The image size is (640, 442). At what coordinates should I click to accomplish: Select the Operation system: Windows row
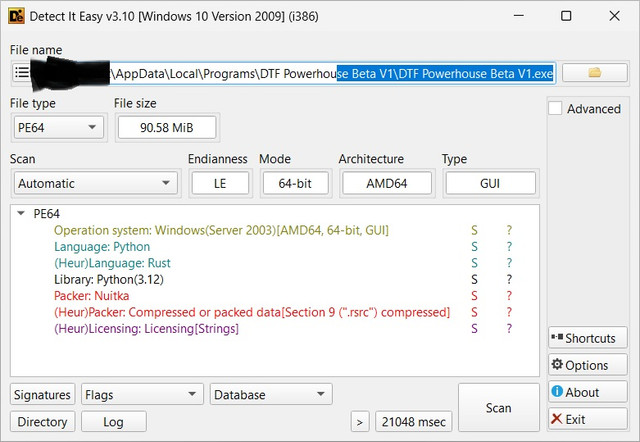(x=221, y=230)
